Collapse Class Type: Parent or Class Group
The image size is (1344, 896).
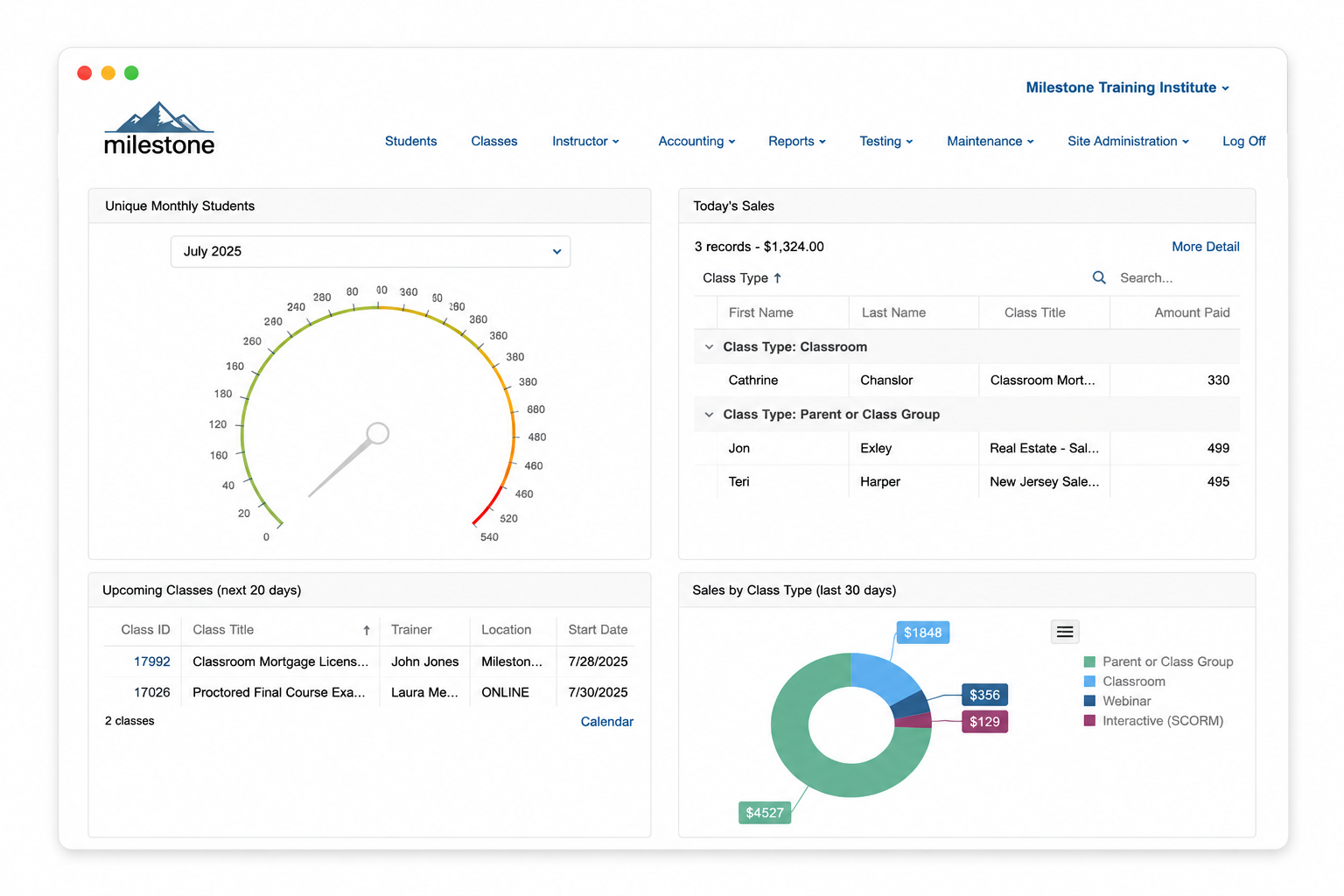709,415
